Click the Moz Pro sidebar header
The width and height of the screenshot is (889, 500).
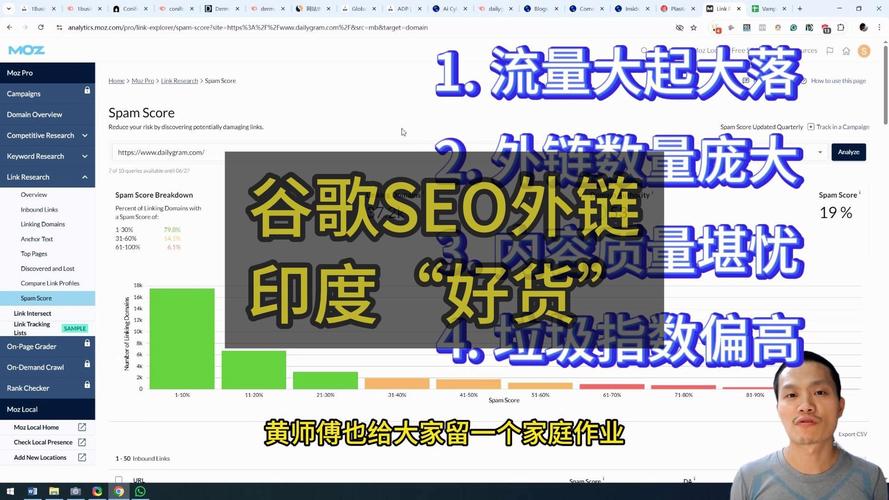click(x=48, y=73)
